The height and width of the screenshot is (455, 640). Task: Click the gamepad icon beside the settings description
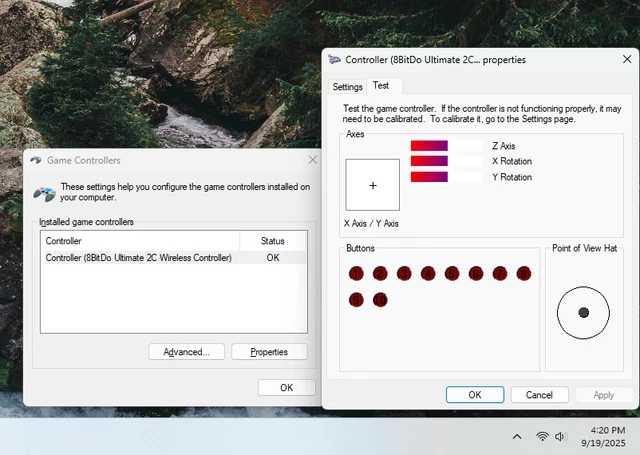[x=44, y=193]
